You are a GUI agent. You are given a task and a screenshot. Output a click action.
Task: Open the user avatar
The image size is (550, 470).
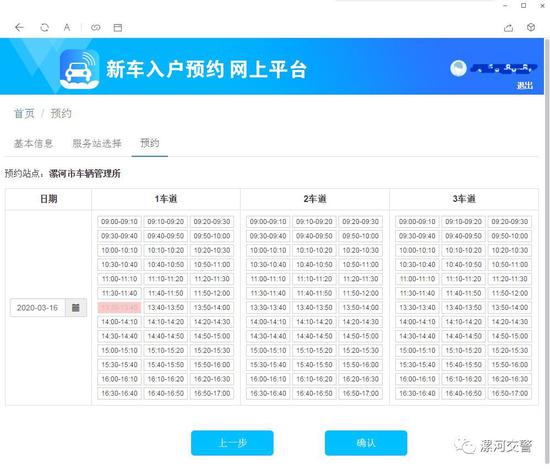[458, 68]
